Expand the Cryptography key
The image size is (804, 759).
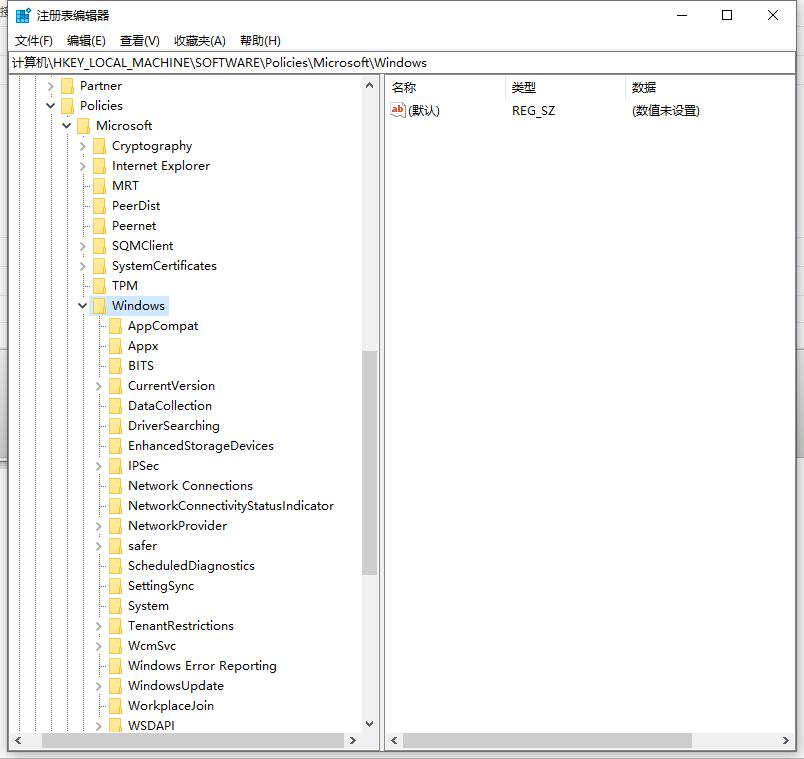click(x=83, y=146)
